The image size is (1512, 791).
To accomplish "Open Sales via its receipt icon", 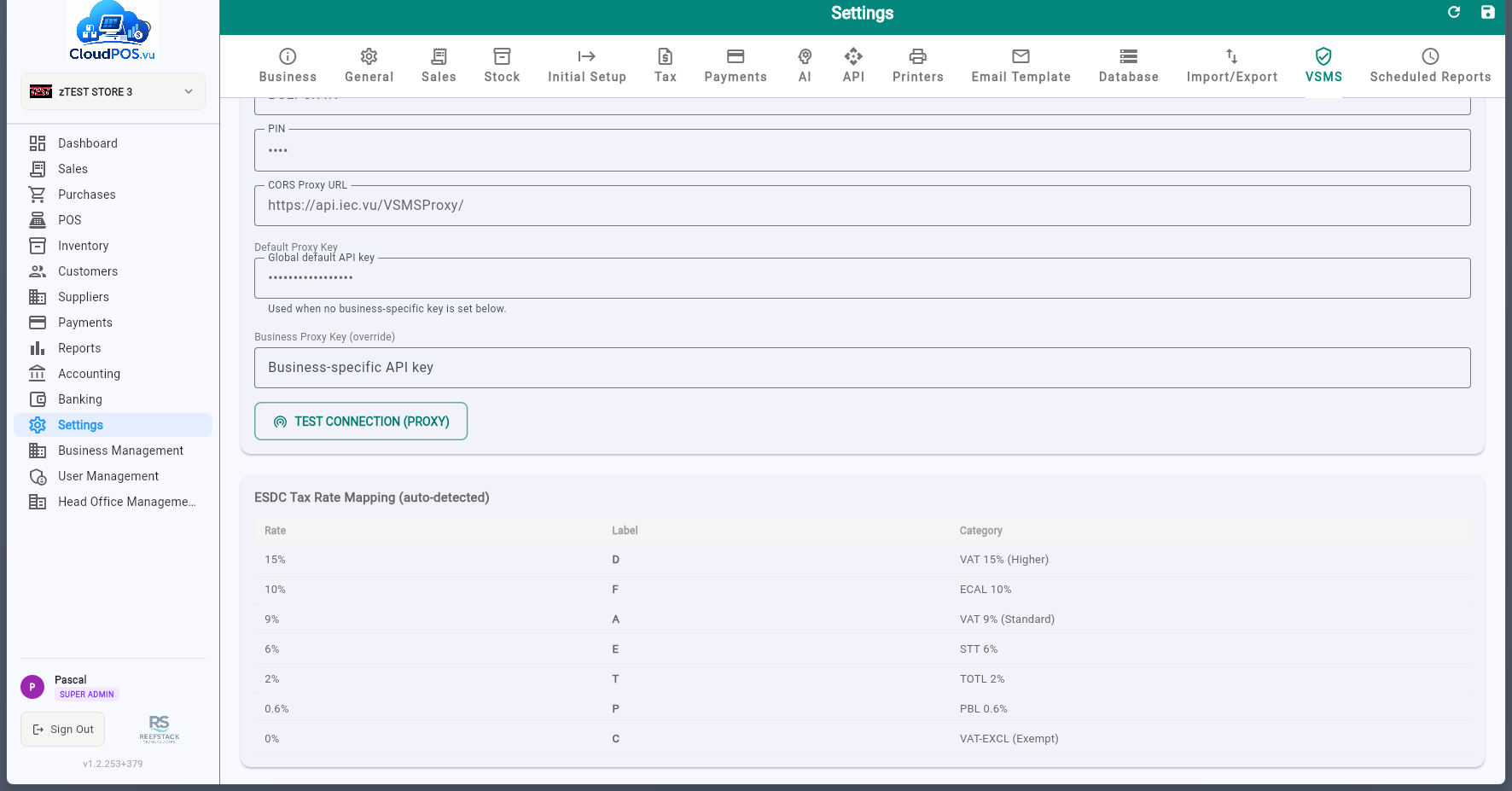I will pyautogui.click(x=38, y=169).
